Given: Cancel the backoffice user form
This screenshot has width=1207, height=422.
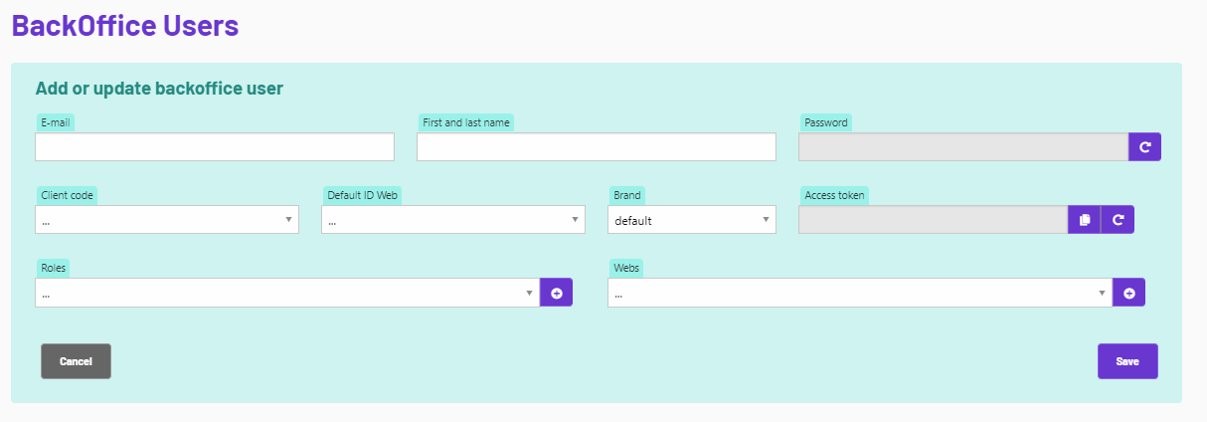Looking at the screenshot, I should tap(76, 361).
